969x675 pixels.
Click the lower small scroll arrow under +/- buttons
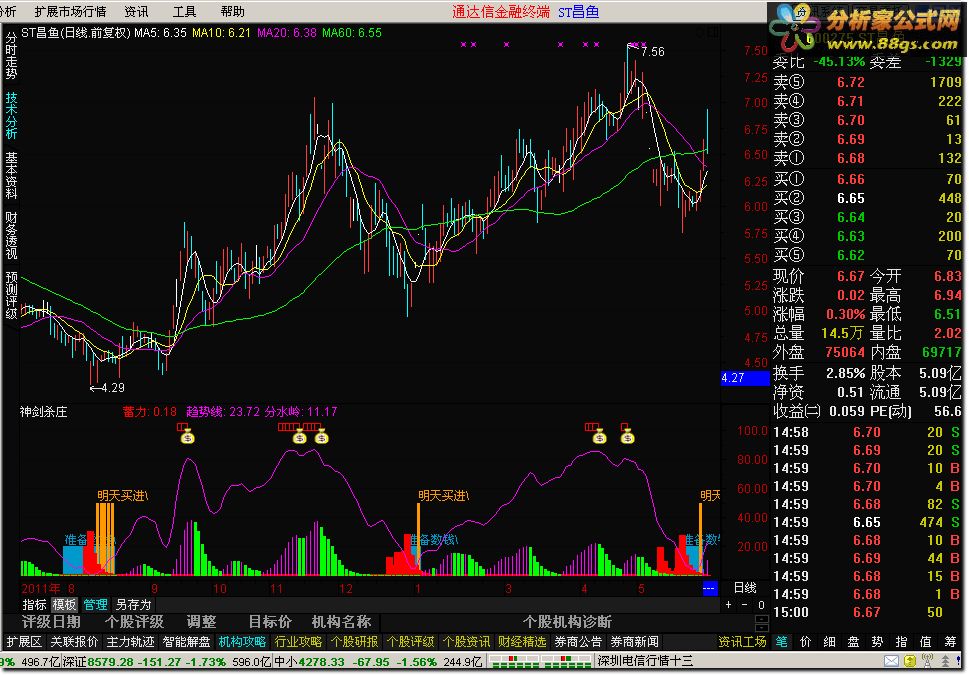[761, 627]
